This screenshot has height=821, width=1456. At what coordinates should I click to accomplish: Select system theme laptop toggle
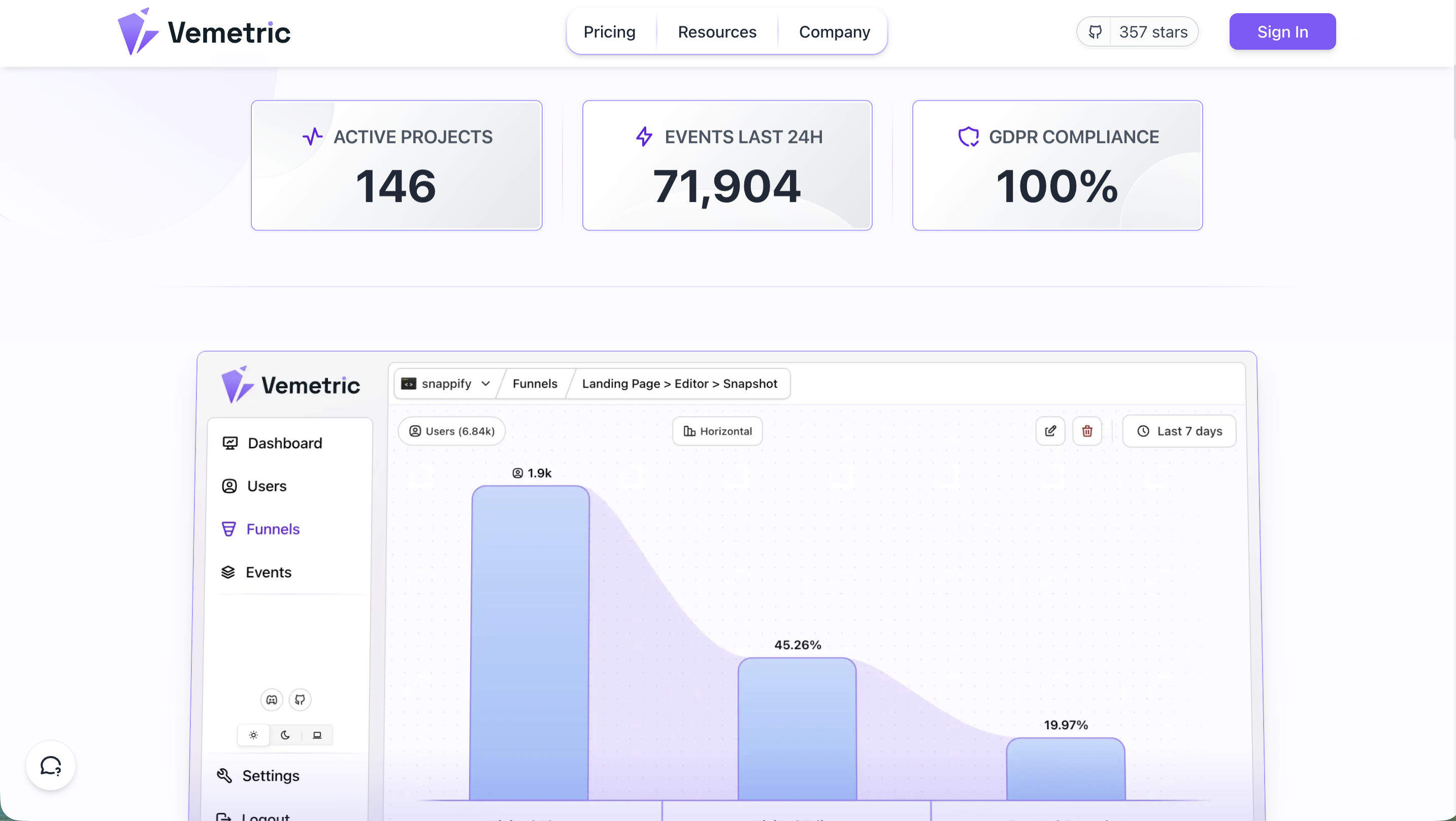tap(317, 735)
